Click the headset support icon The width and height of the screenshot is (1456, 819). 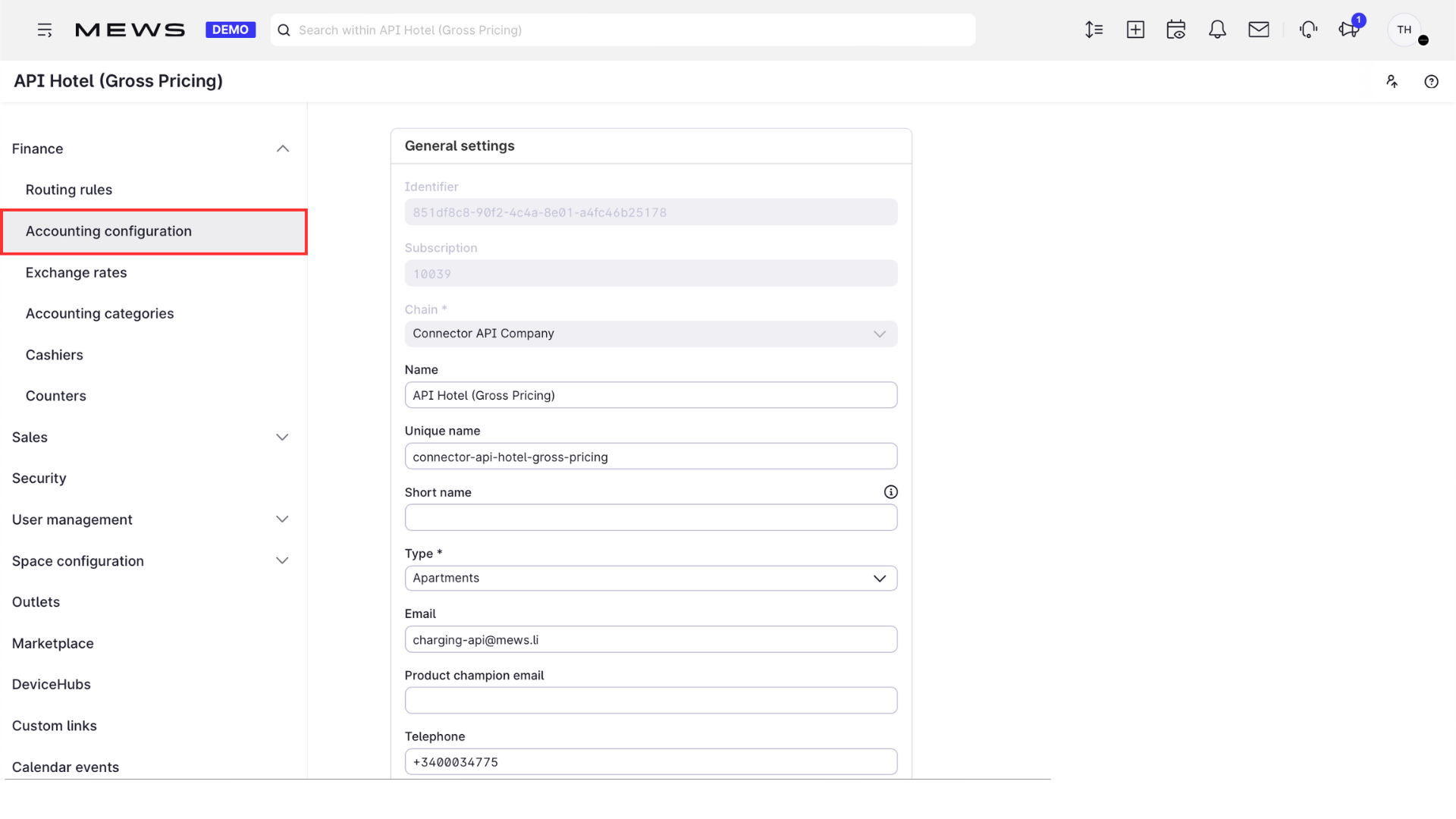tap(1308, 30)
